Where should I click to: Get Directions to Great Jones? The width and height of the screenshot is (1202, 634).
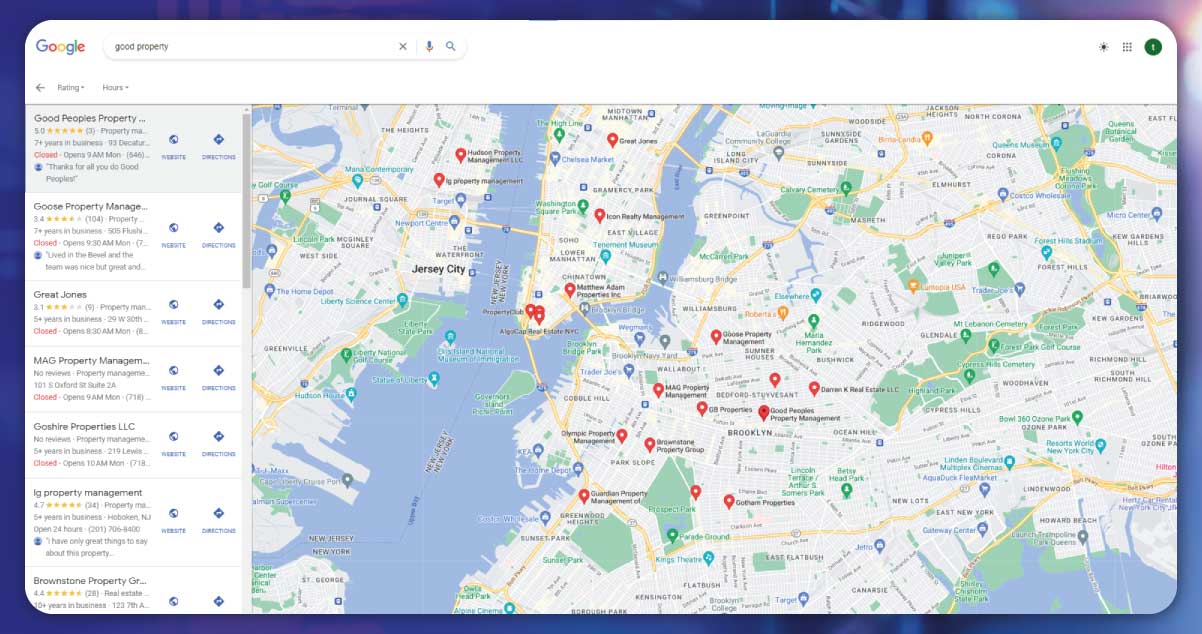click(x=219, y=311)
